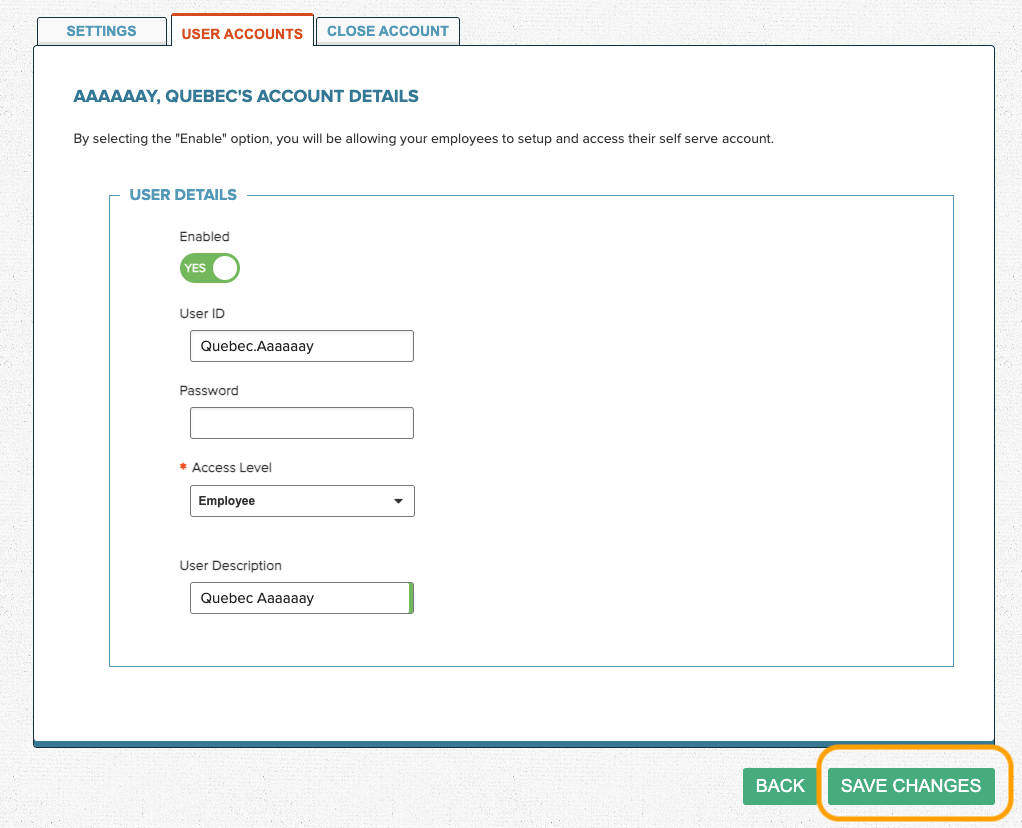Screen dimensions: 1022x828
Task: Click the Enable option instruction text
Action: pos(424,139)
